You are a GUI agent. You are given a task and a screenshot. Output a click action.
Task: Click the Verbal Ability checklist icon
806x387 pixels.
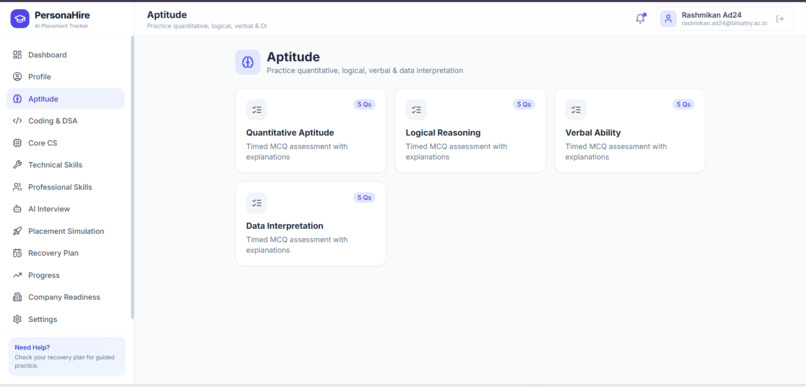click(576, 109)
